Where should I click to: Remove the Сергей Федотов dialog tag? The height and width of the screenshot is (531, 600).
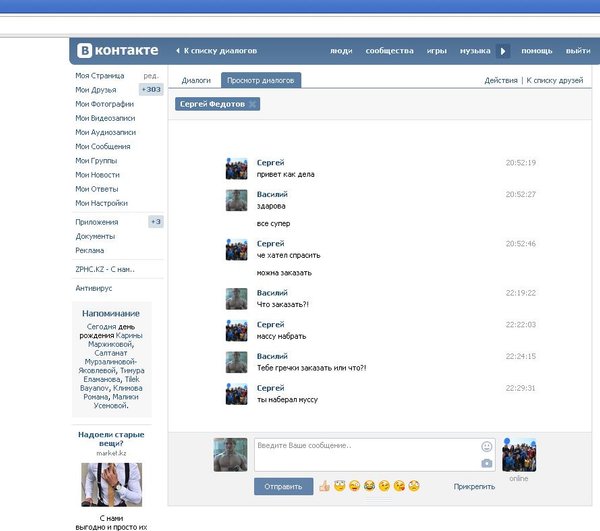pos(253,104)
